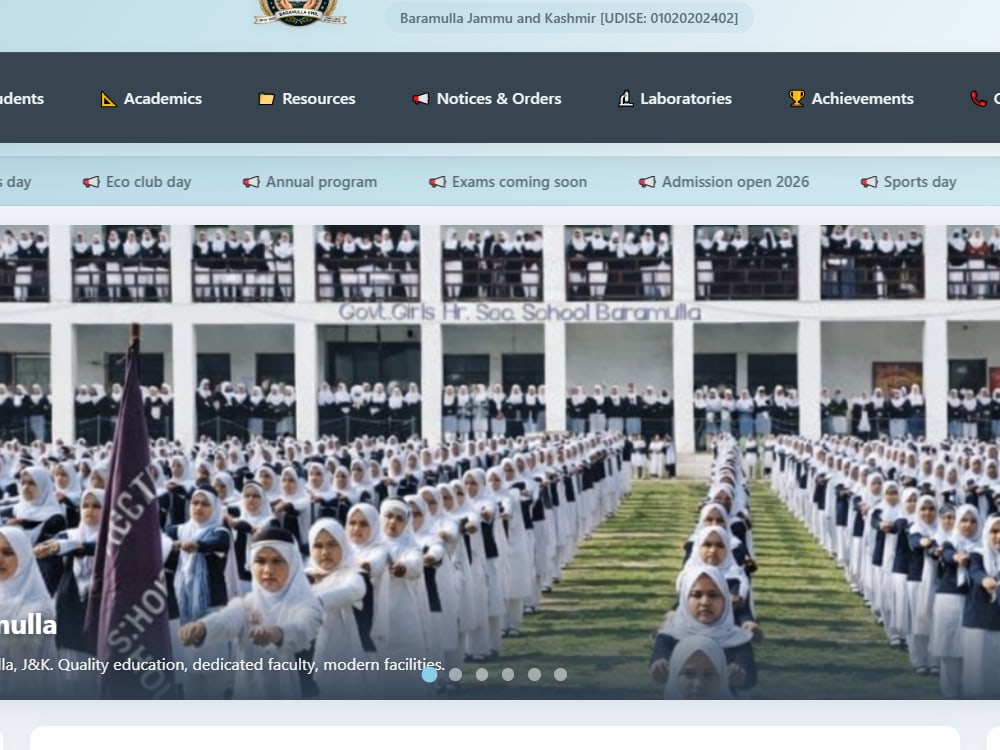
Task: Open the Laboratories menu
Action: (675, 99)
